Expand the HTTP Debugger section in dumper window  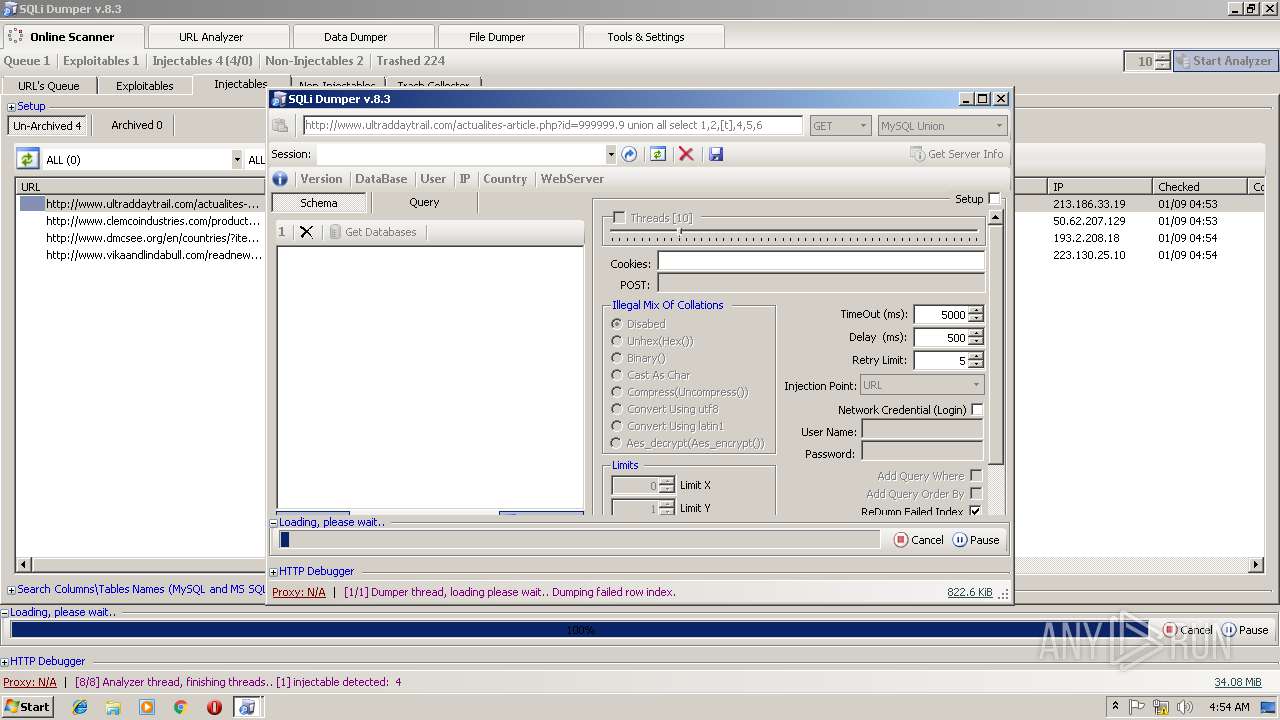click(x=274, y=572)
